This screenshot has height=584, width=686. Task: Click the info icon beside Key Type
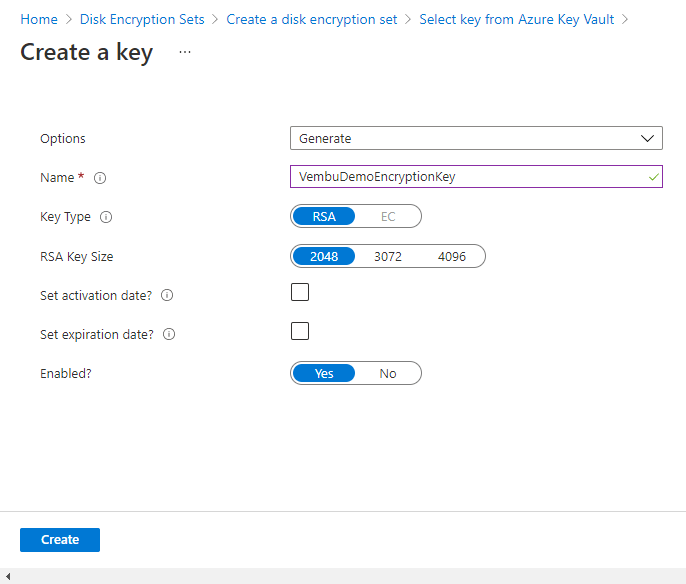pyautogui.click(x=107, y=217)
